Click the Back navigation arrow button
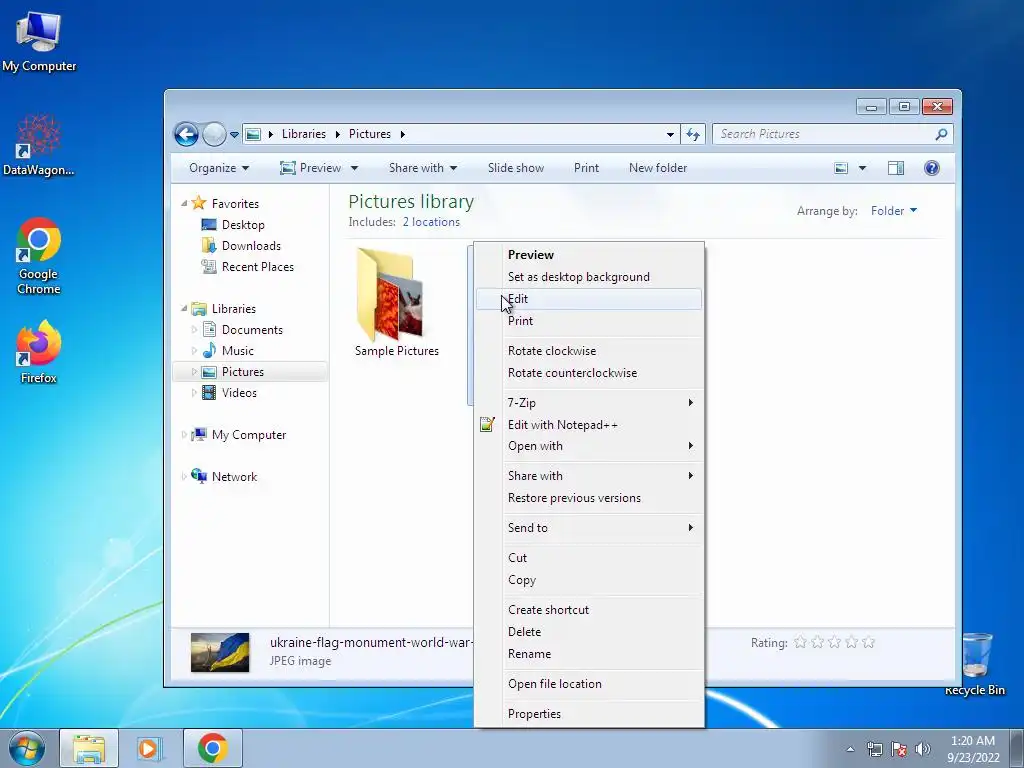This screenshot has width=1024, height=768. (x=186, y=135)
